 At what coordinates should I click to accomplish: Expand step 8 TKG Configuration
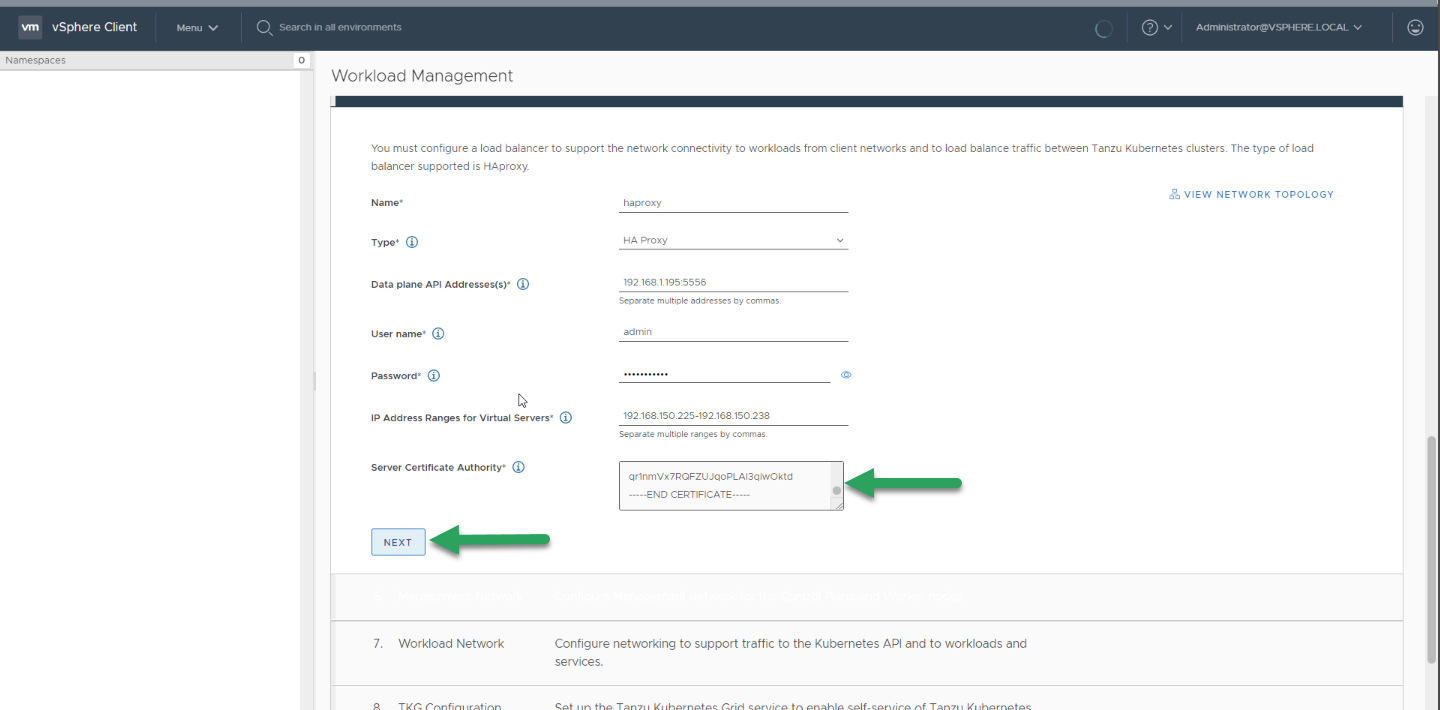(x=866, y=699)
